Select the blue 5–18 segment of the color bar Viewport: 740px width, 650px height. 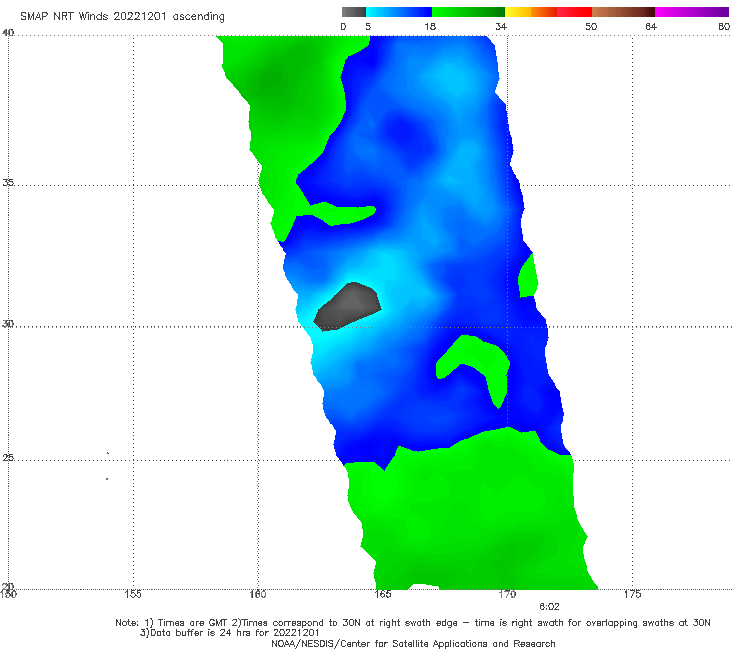pyautogui.click(x=399, y=12)
